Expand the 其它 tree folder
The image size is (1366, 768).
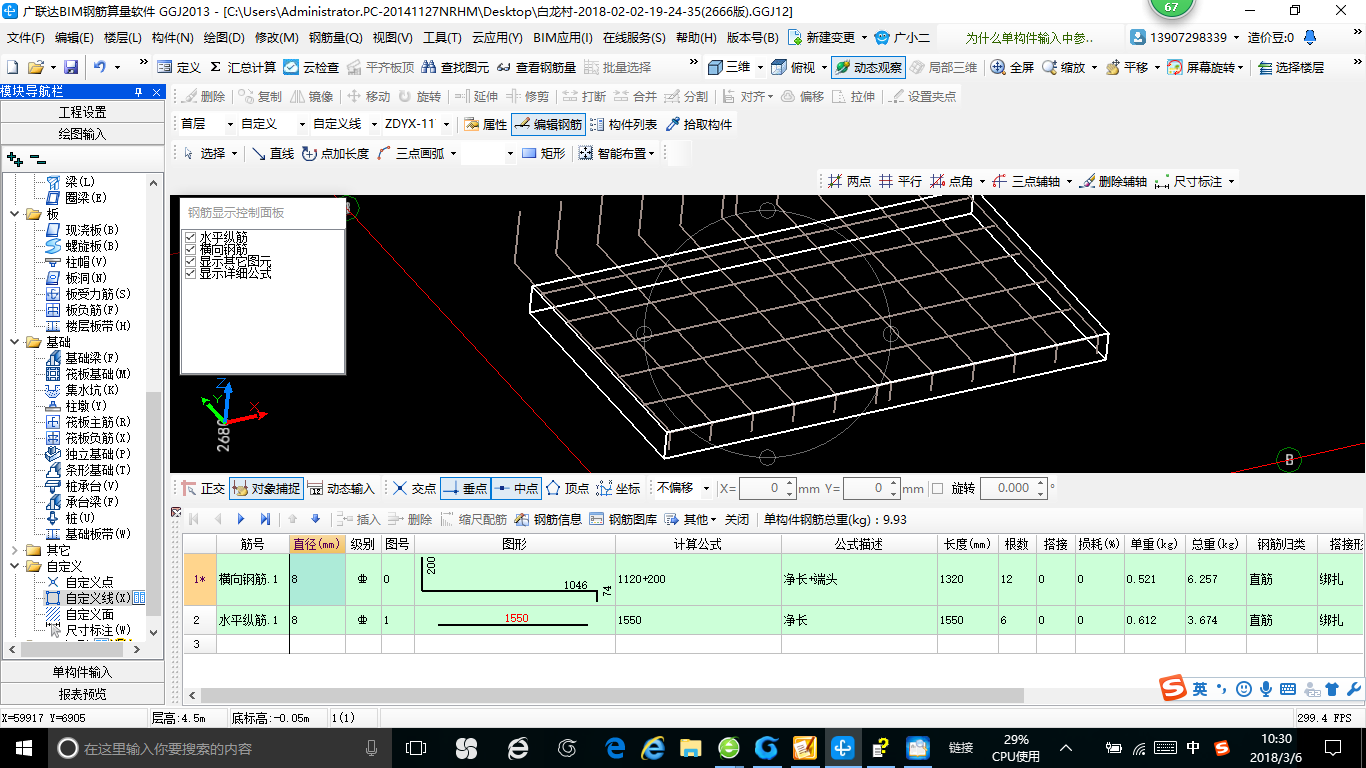[15, 550]
